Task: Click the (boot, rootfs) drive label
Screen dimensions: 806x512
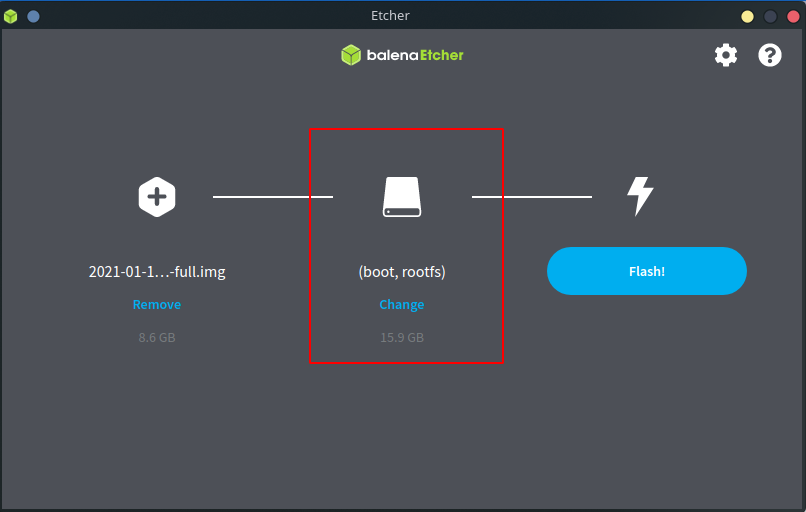Action: 402,271
